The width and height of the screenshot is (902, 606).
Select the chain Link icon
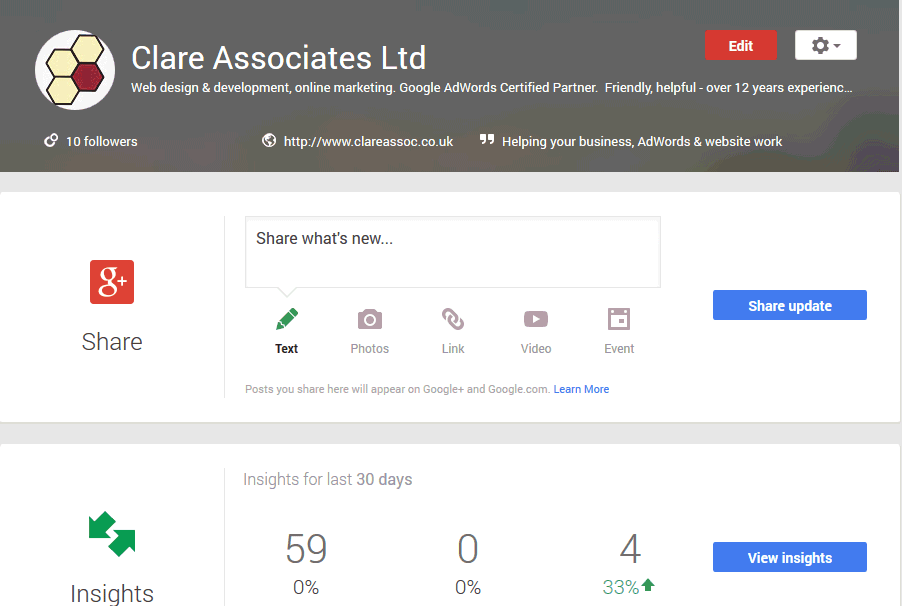coord(453,319)
